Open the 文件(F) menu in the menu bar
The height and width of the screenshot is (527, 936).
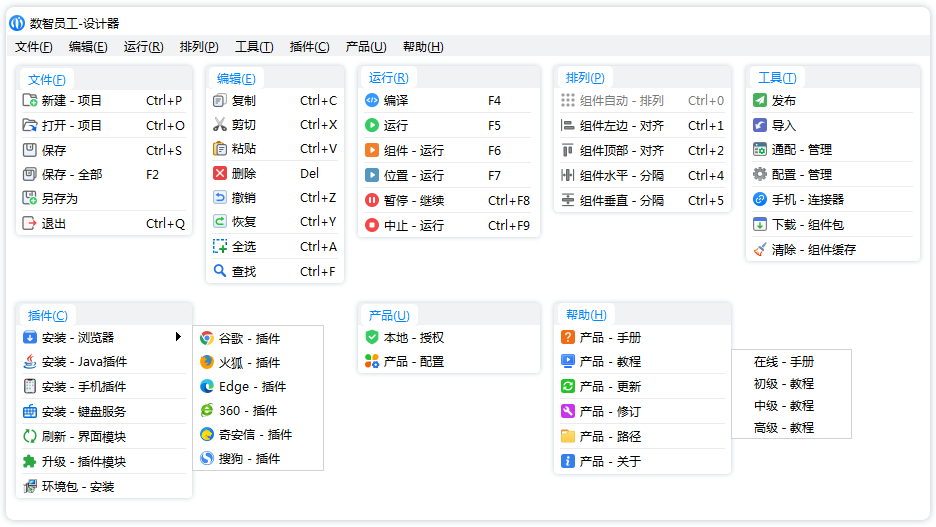click(x=34, y=47)
